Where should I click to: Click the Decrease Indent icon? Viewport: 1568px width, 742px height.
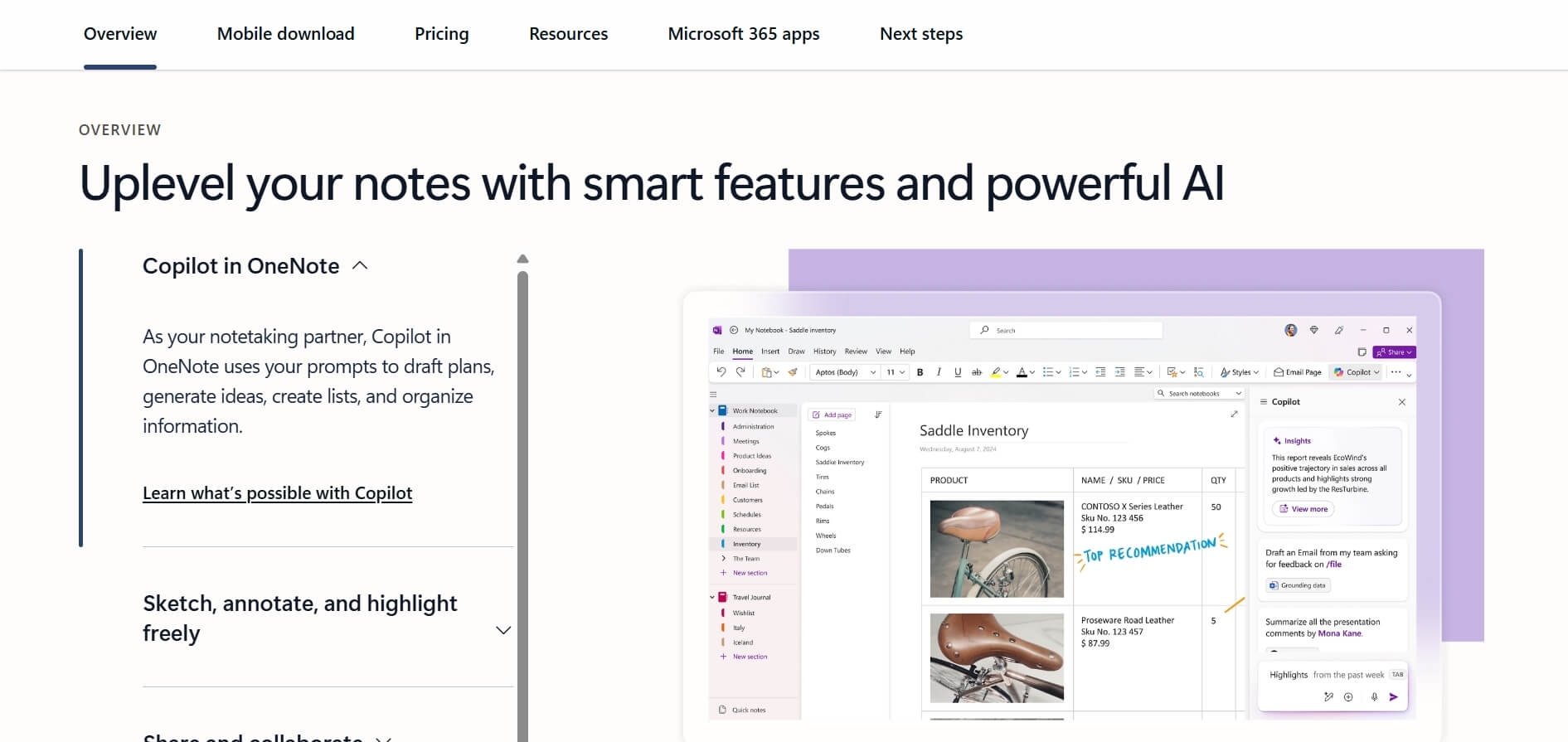click(1100, 372)
